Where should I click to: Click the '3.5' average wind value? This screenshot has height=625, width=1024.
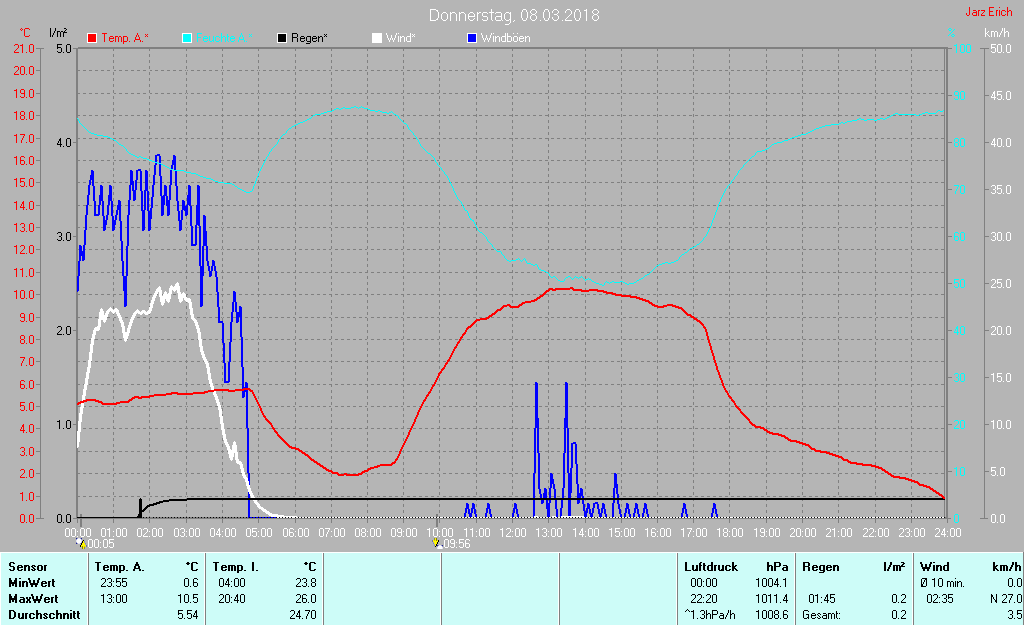coord(1014,615)
